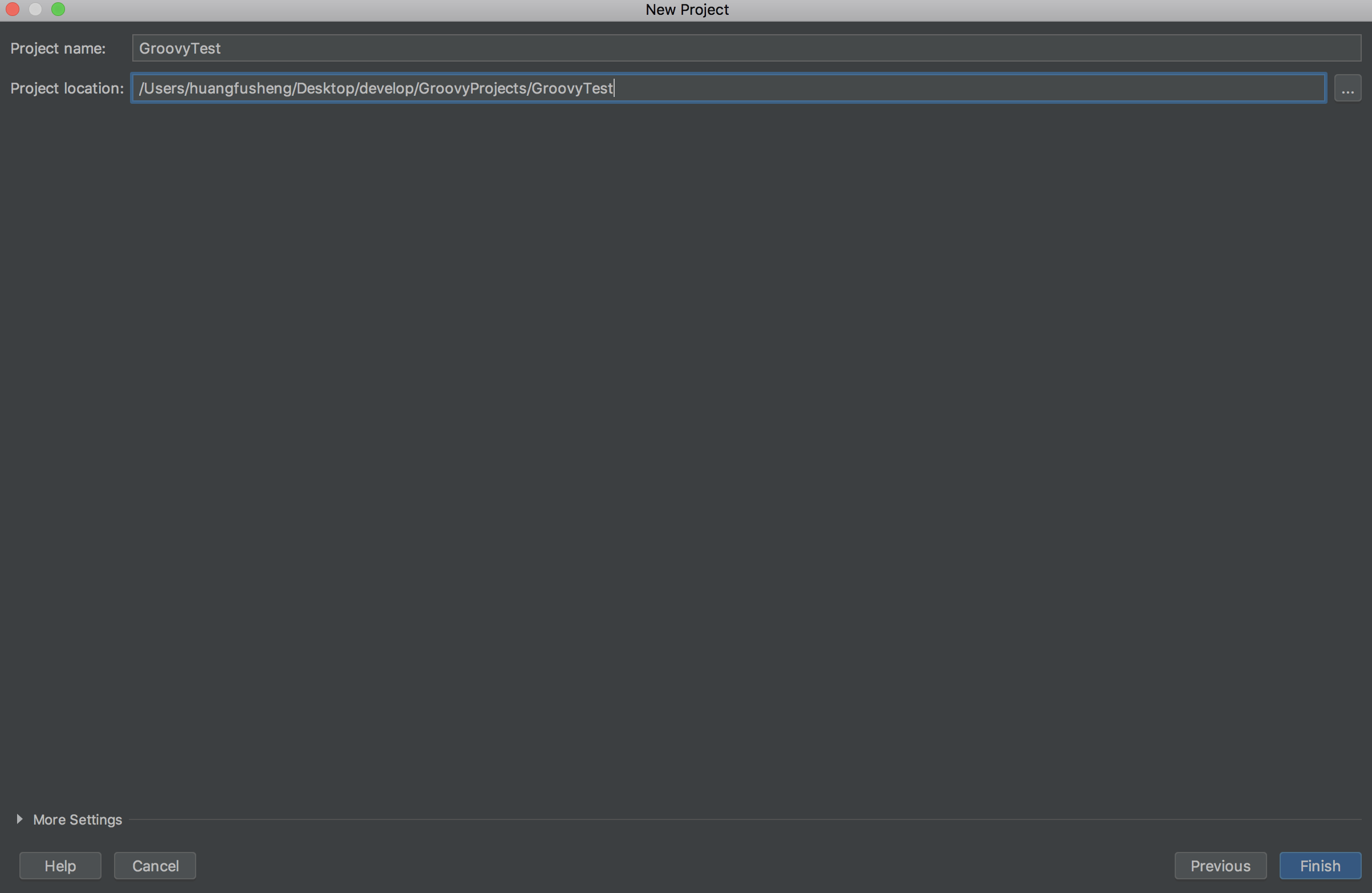The width and height of the screenshot is (1372, 893).
Task: Click the More Settings label text
Action: point(77,819)
